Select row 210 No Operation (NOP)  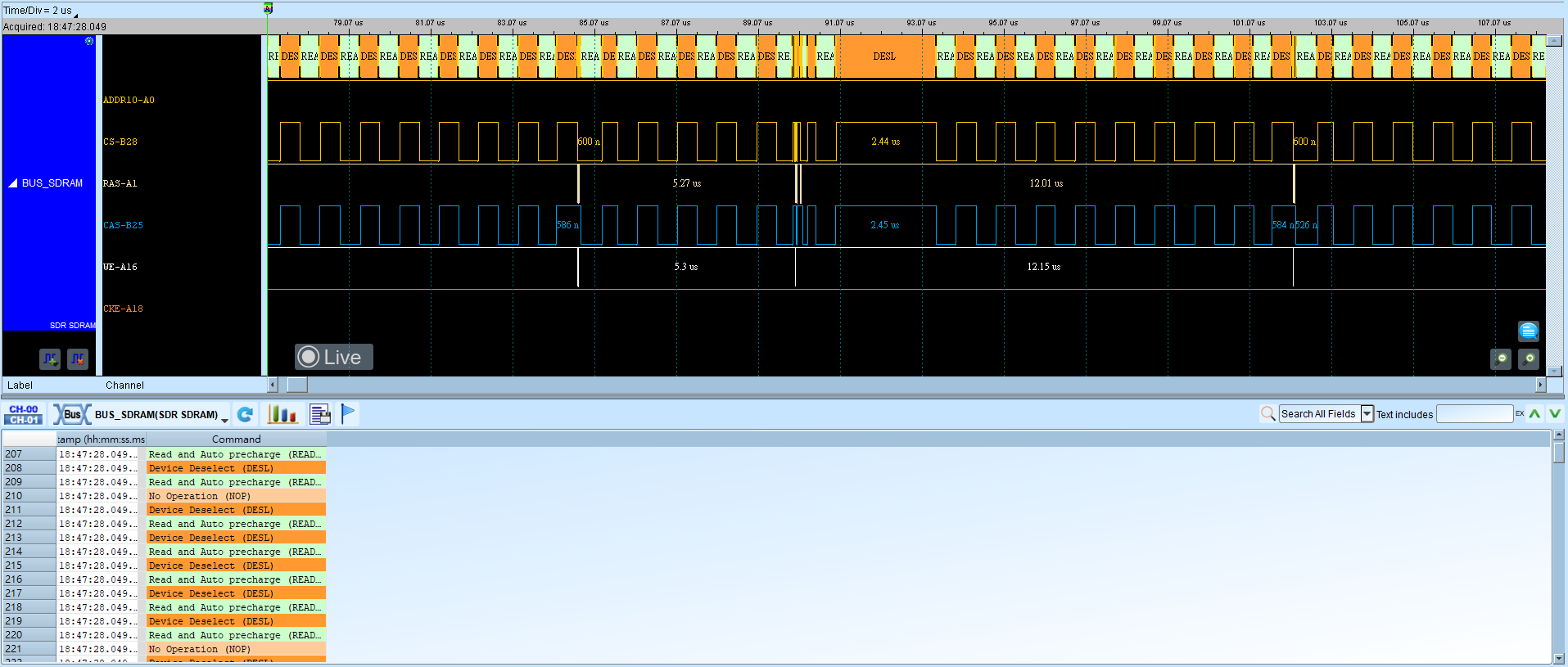point(164,496)
